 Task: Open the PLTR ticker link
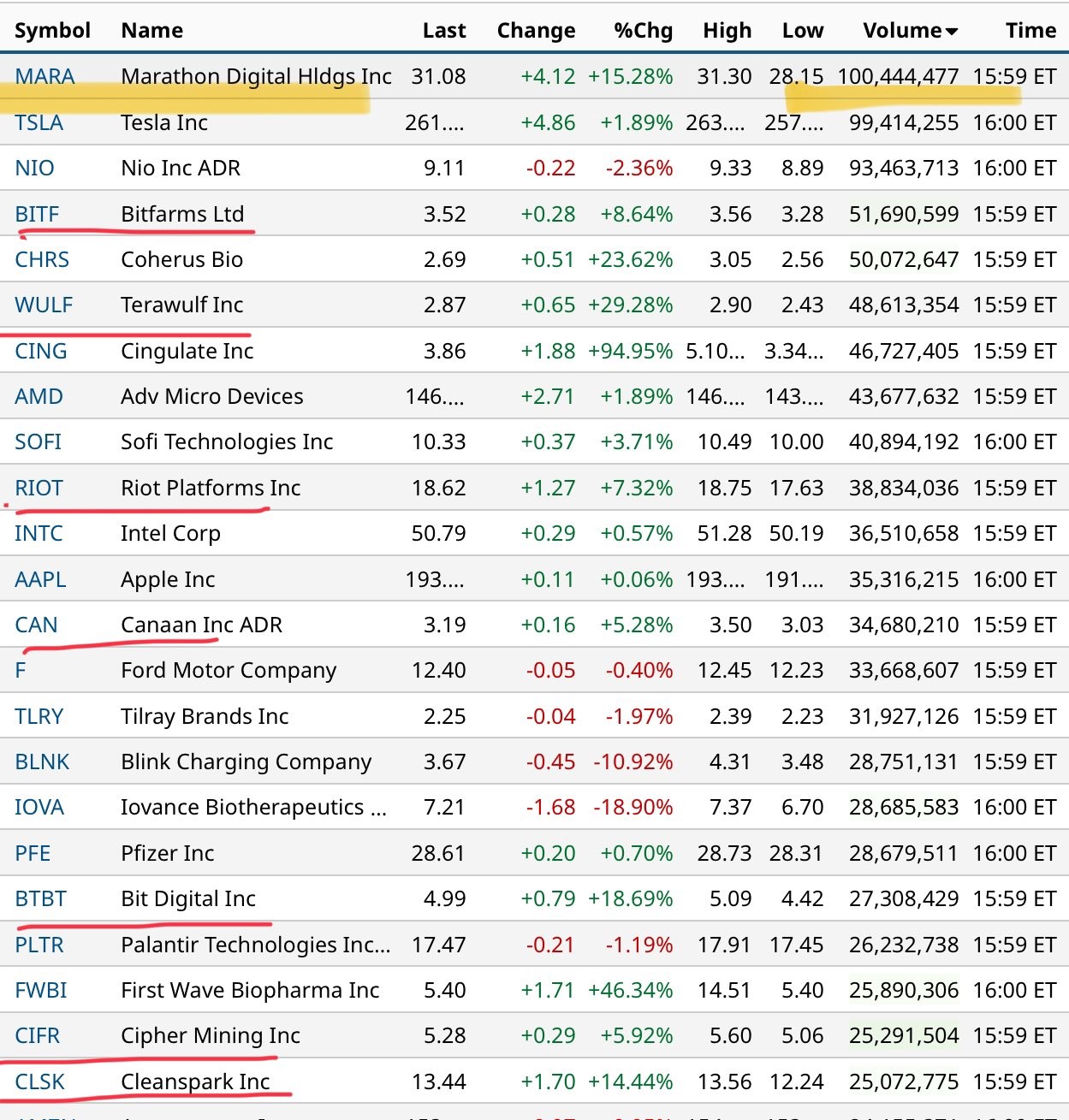coord(39,945)
